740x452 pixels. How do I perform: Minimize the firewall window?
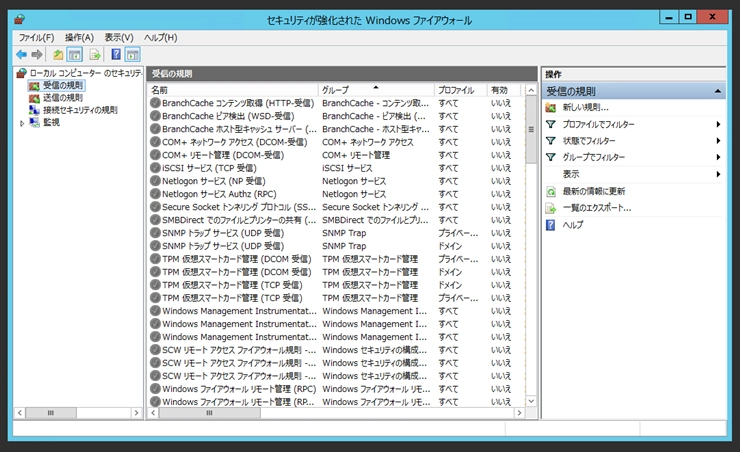point(669,17)
